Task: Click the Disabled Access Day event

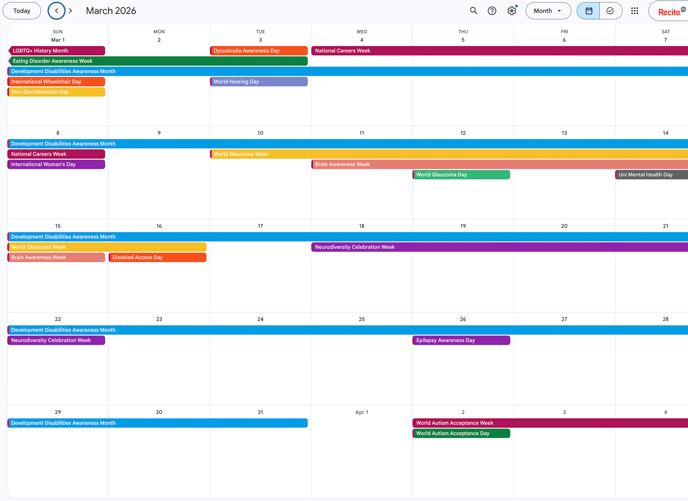Action: (158, 257)
